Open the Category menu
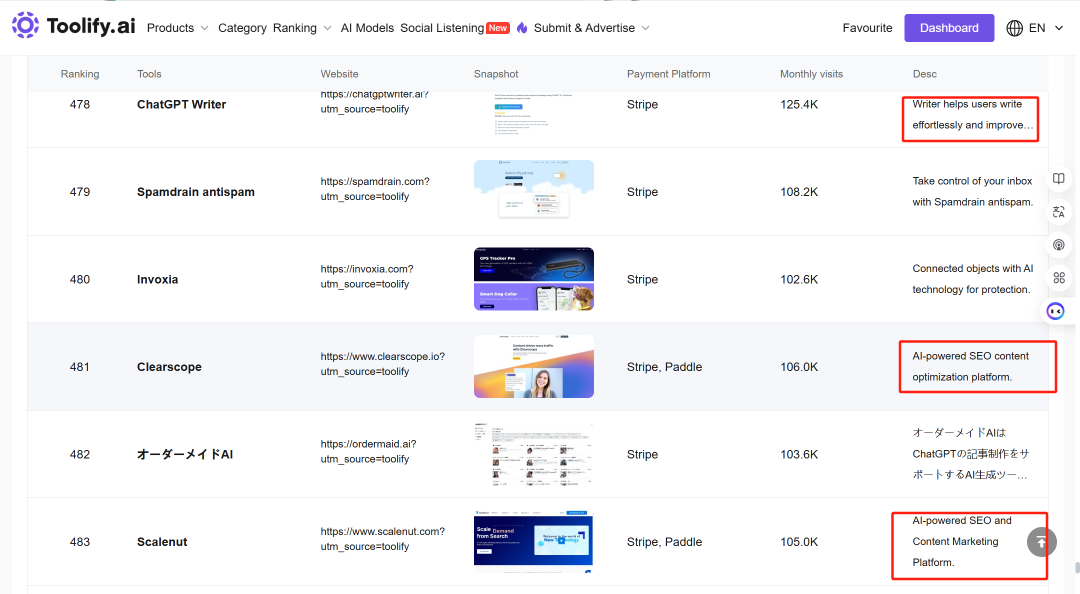This screenshot has width=1080, height=594. click(x=242, y=28)
